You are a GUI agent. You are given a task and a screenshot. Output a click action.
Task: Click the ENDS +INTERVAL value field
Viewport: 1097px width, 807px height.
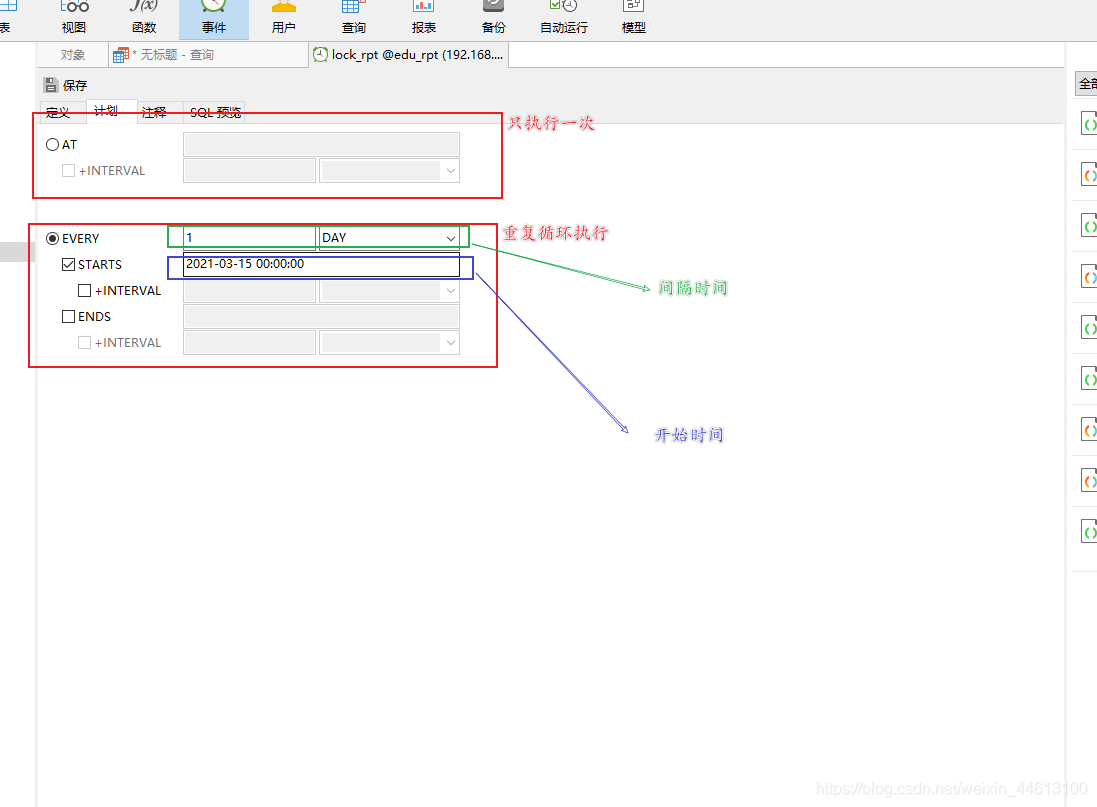click(x=249, y=342)
